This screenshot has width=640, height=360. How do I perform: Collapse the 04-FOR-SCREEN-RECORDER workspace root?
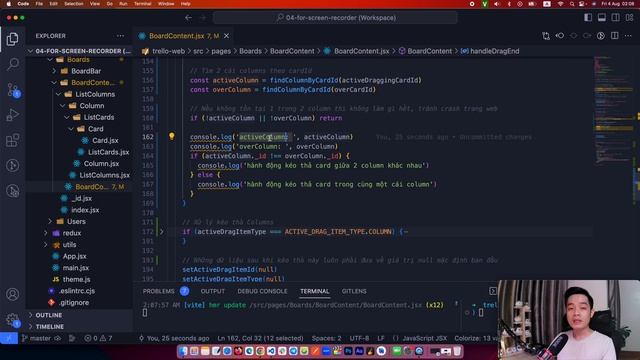coord(30,51)
